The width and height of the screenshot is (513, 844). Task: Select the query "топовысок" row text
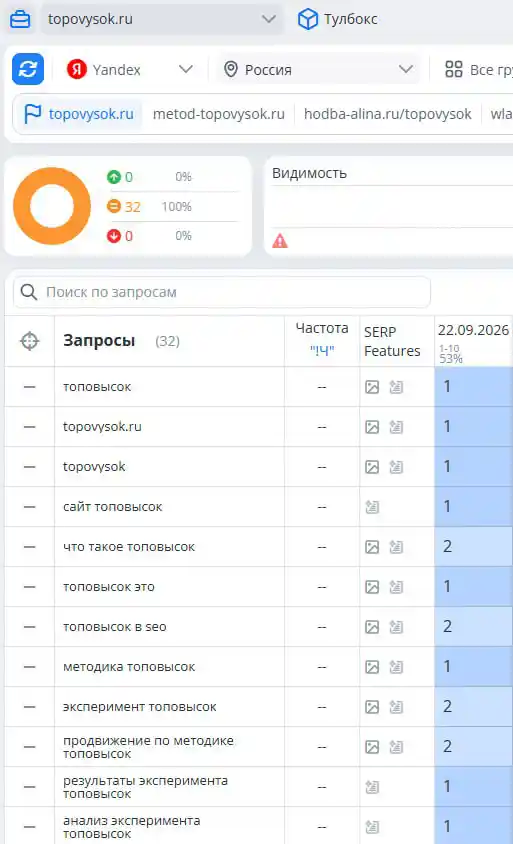pos(97,387)
